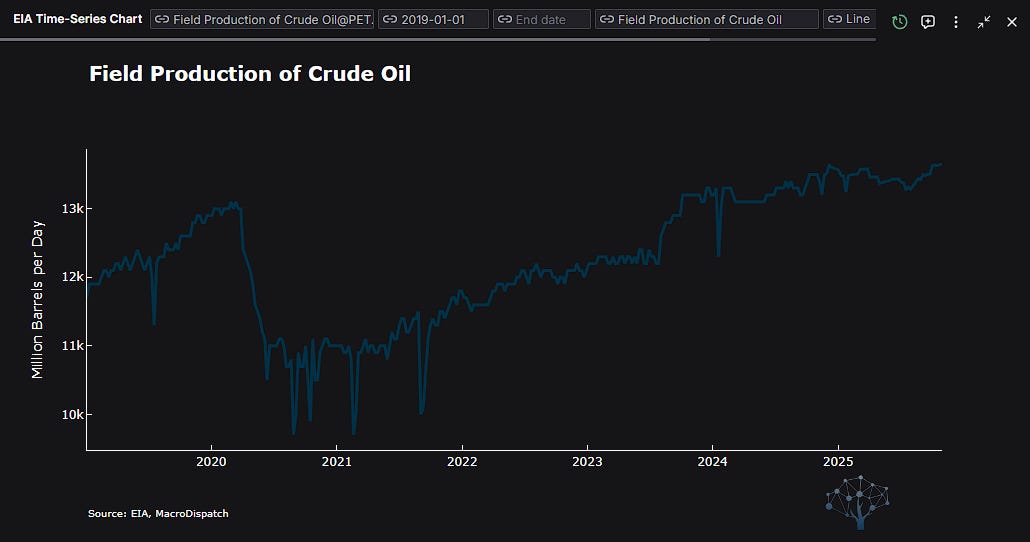Click the 2024 x-axis tick label
The image size is (1030, 542).
click(712, 462)
